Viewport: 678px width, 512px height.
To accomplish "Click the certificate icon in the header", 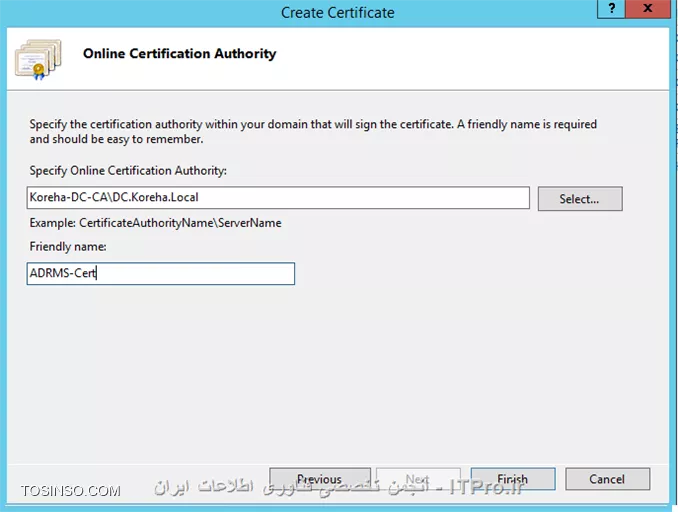I will [x=38, y=59].
